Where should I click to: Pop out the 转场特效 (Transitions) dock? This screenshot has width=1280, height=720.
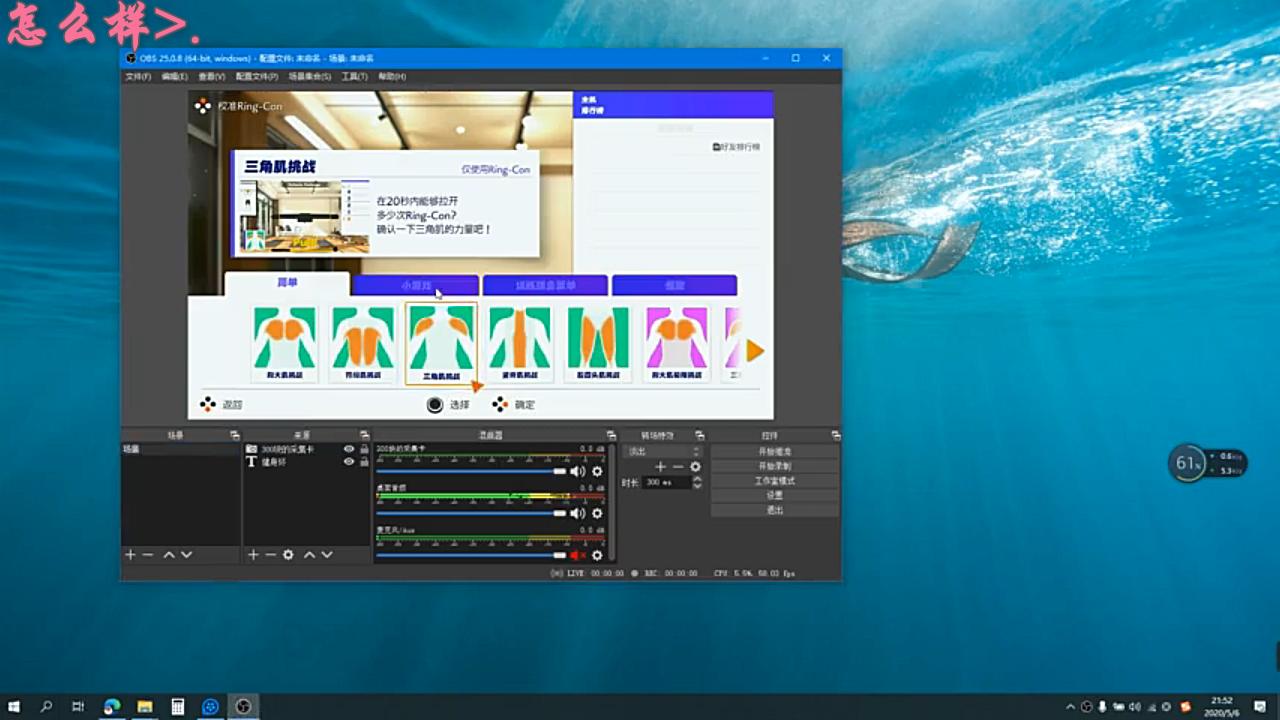coord(700,436)
